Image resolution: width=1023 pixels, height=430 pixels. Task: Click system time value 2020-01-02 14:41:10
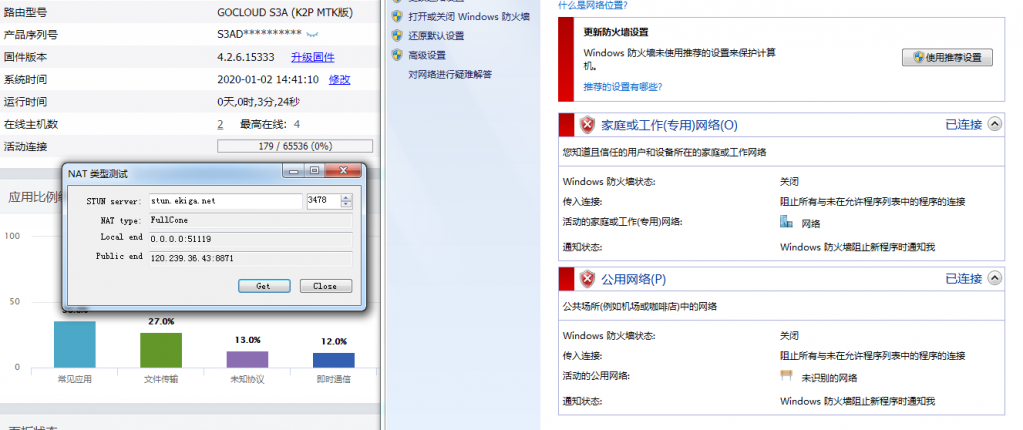(267, 80)
